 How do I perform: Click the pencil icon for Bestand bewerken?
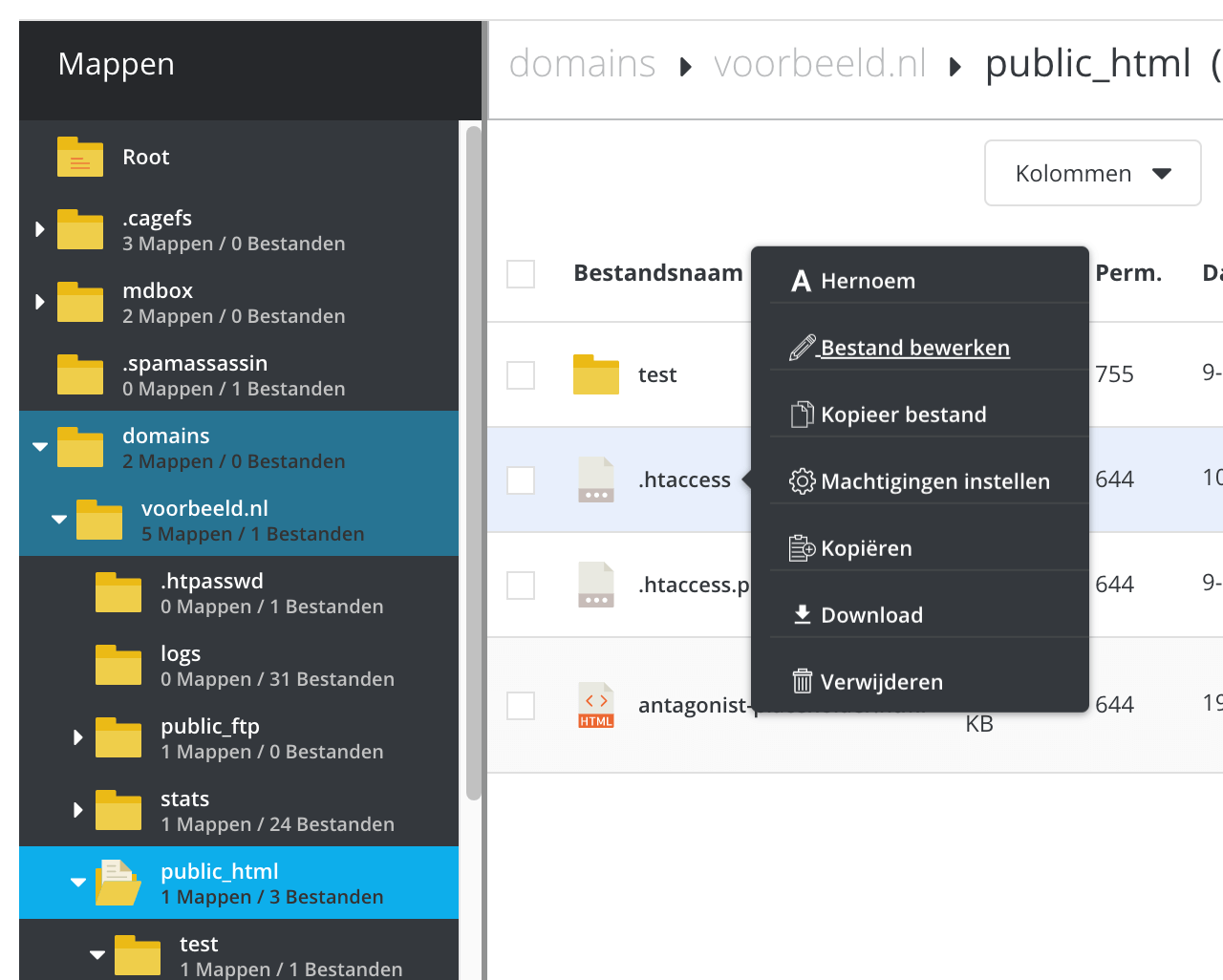click(x=802, y=348)
